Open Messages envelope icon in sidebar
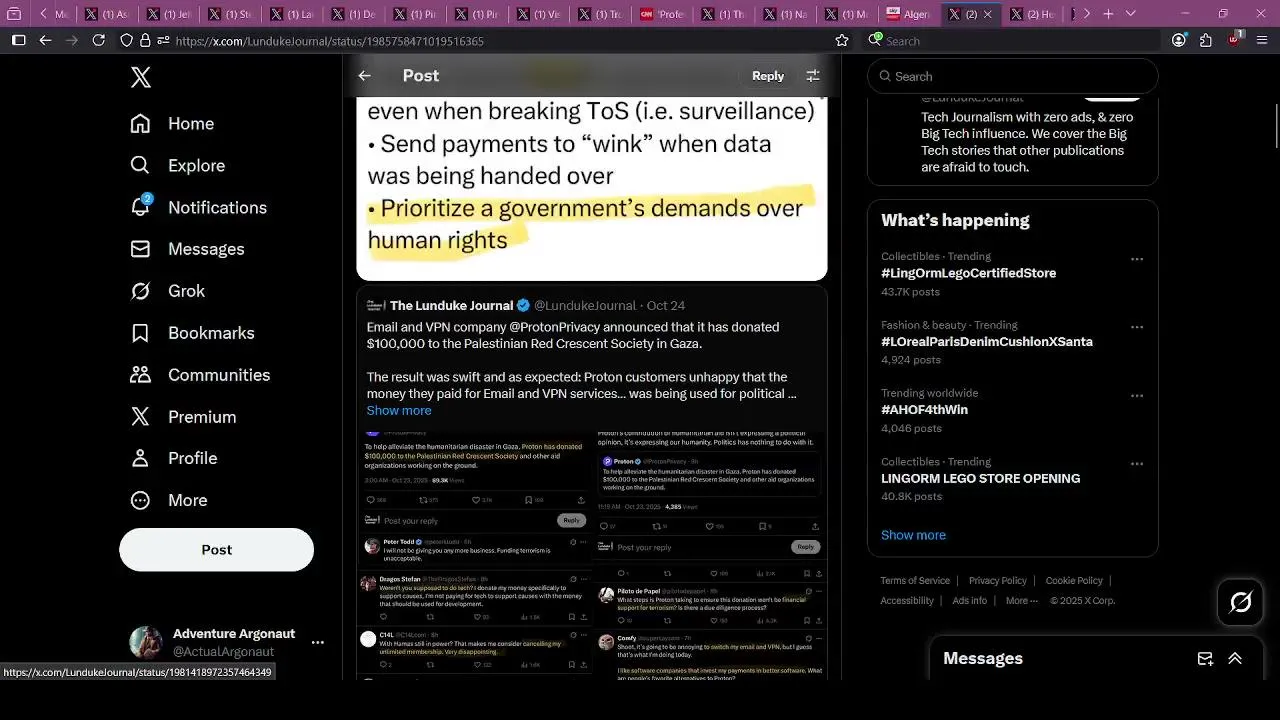Viewport: 1280px width, 720px height. (x=141, y=249)
